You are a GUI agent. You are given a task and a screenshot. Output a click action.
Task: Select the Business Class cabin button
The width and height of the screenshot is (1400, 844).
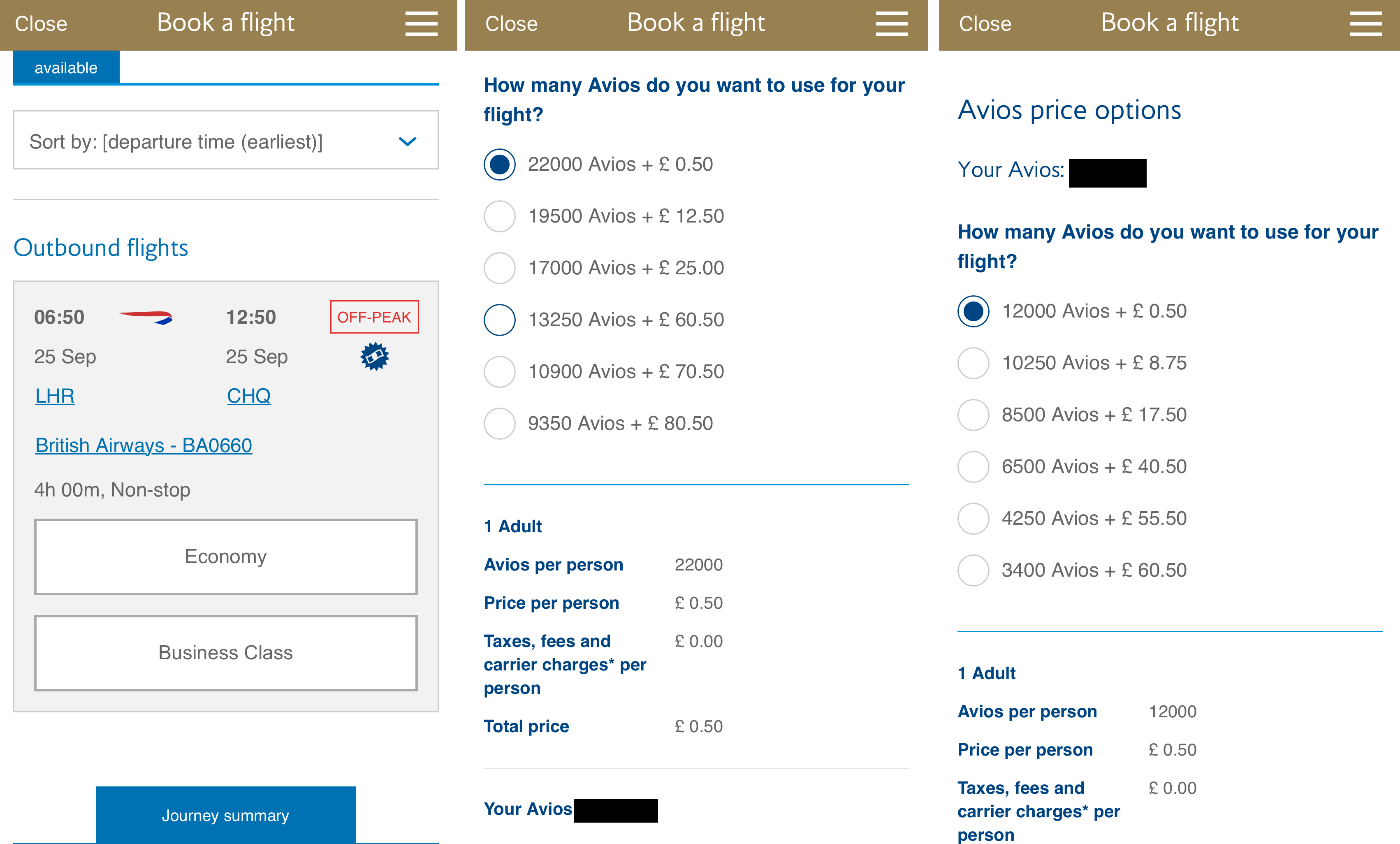pos(225,652)
